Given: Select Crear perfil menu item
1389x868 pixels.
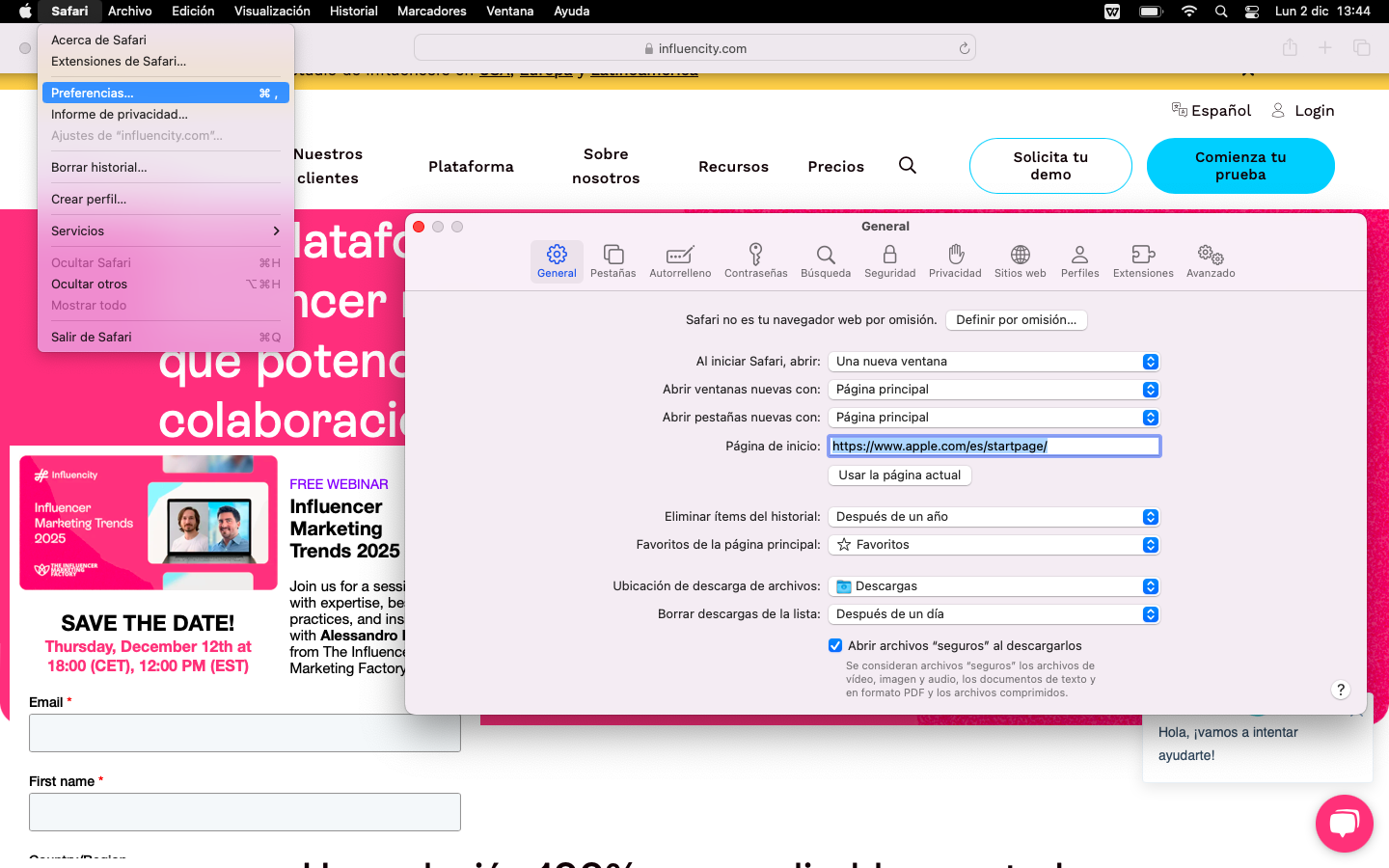Looking at the screenshot, I should point(166,199).
